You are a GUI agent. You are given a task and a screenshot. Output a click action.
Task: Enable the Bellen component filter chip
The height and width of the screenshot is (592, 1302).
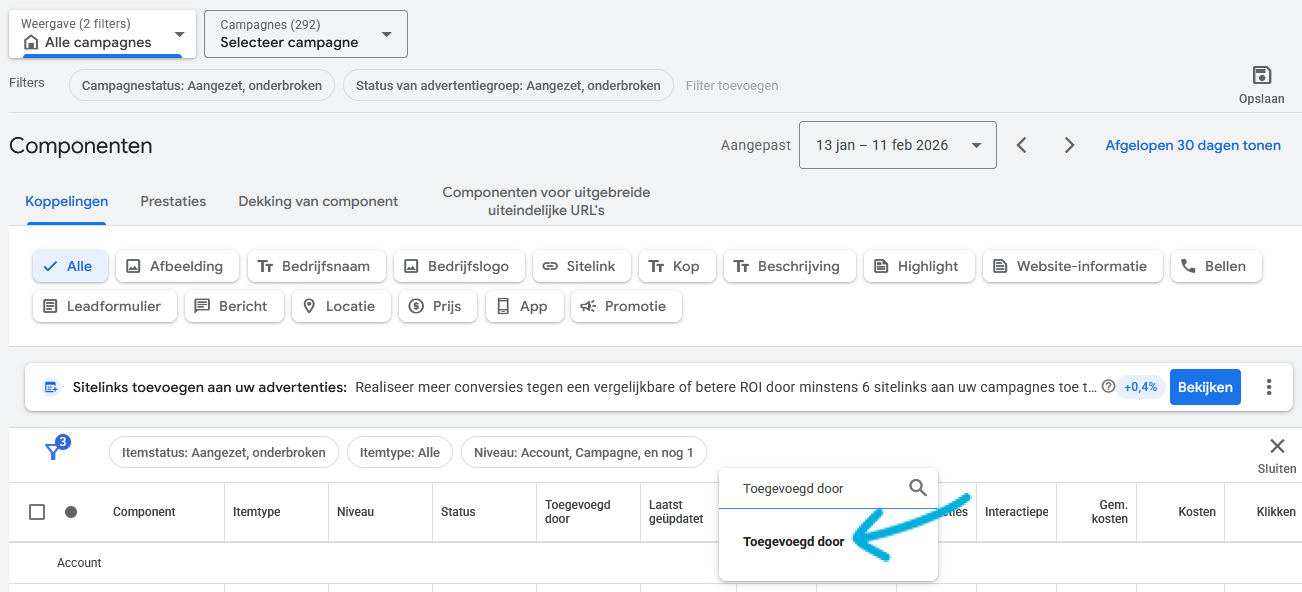[x=1216, y=266]
